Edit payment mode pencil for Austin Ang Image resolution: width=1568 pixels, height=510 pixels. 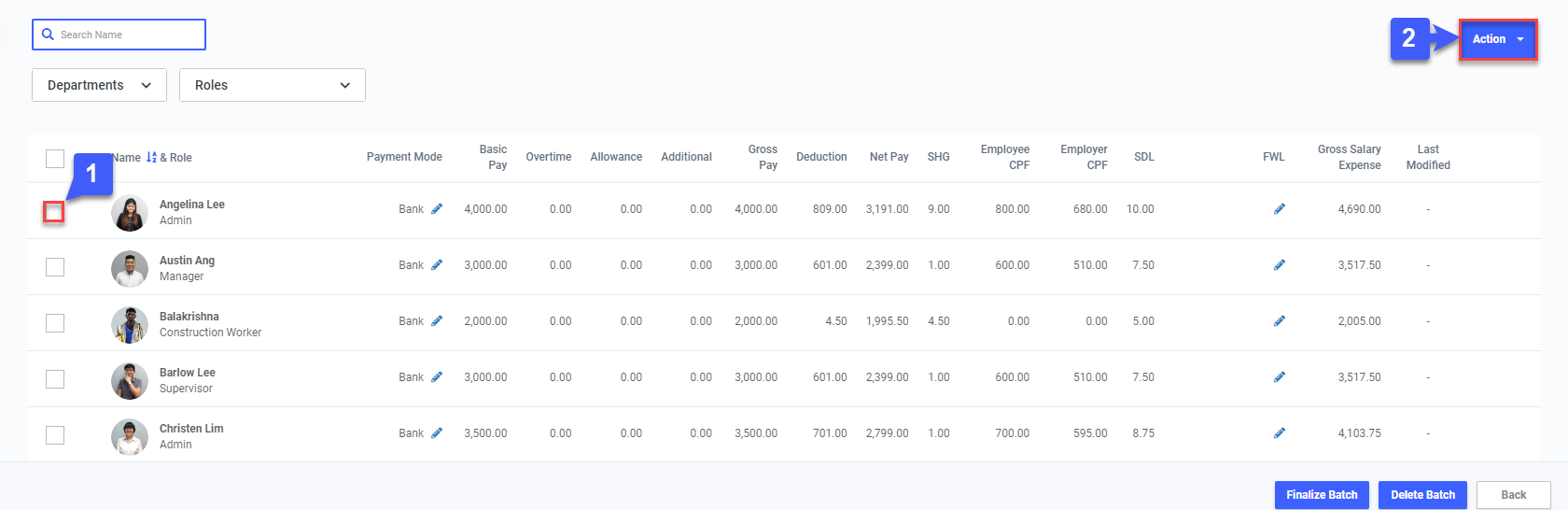coord(437,265)
